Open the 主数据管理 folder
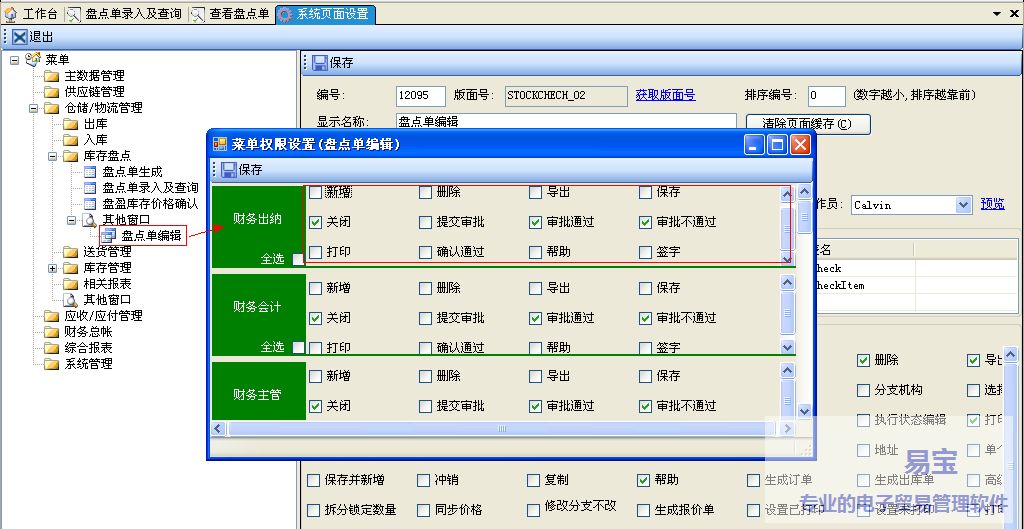 tap(94, 76)
